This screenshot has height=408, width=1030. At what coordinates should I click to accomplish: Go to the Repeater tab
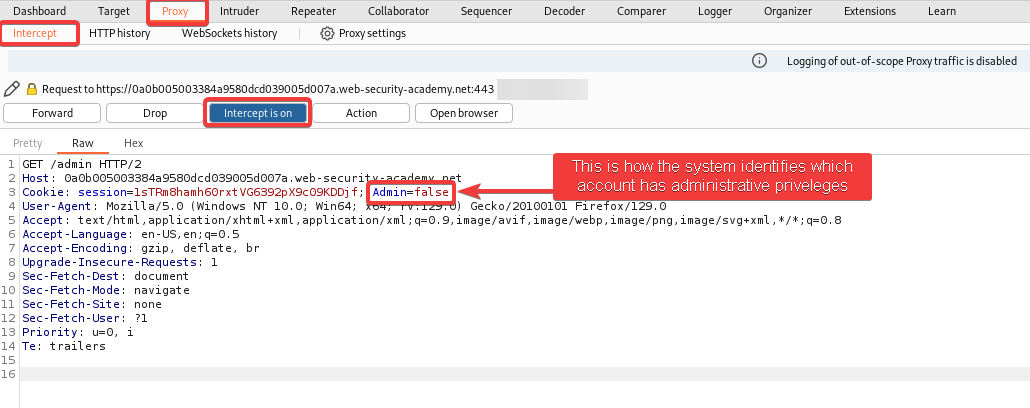click(x=313, y=11)
